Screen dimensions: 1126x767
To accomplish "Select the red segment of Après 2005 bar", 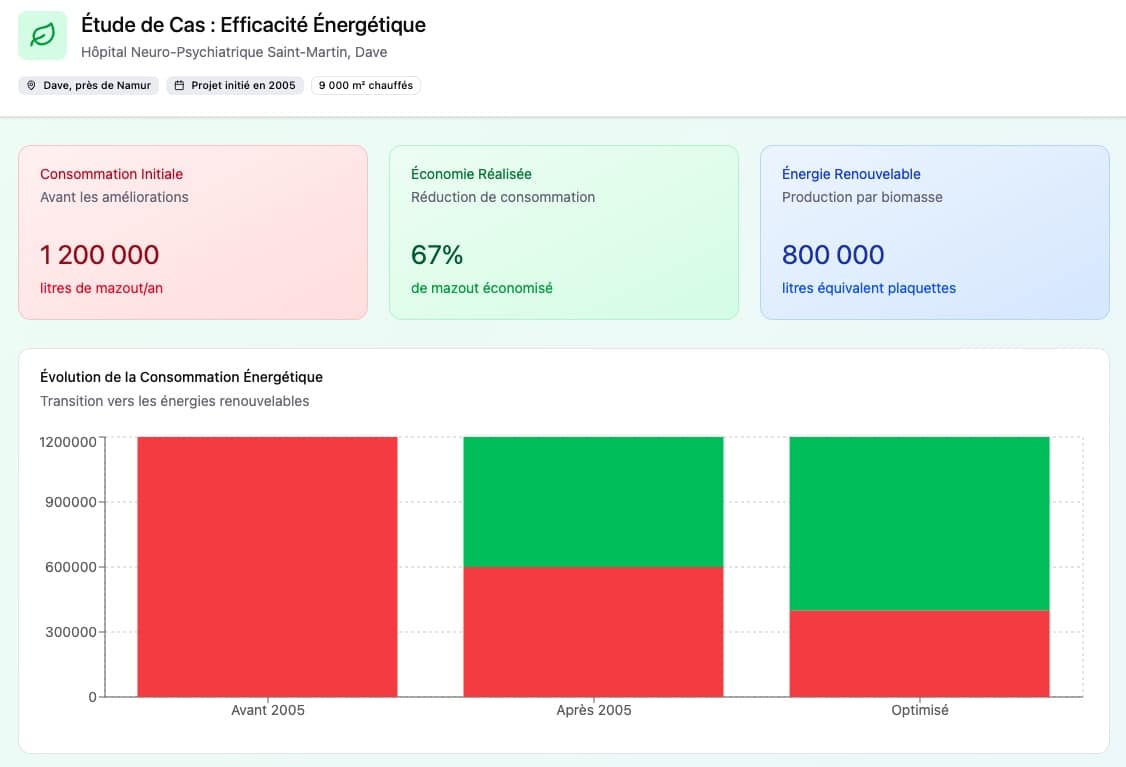I will click(593, 631).
